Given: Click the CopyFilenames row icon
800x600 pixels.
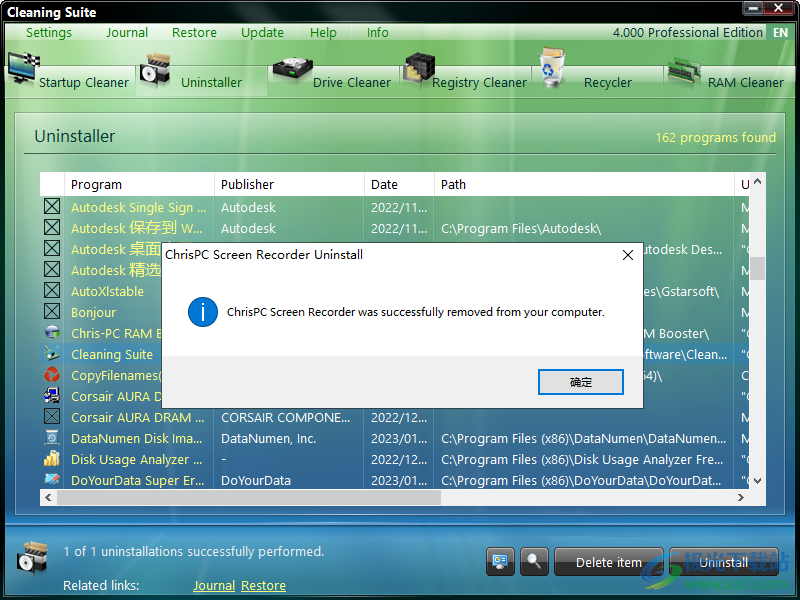Looking at the screenshot, I should (x=52, y=375).
